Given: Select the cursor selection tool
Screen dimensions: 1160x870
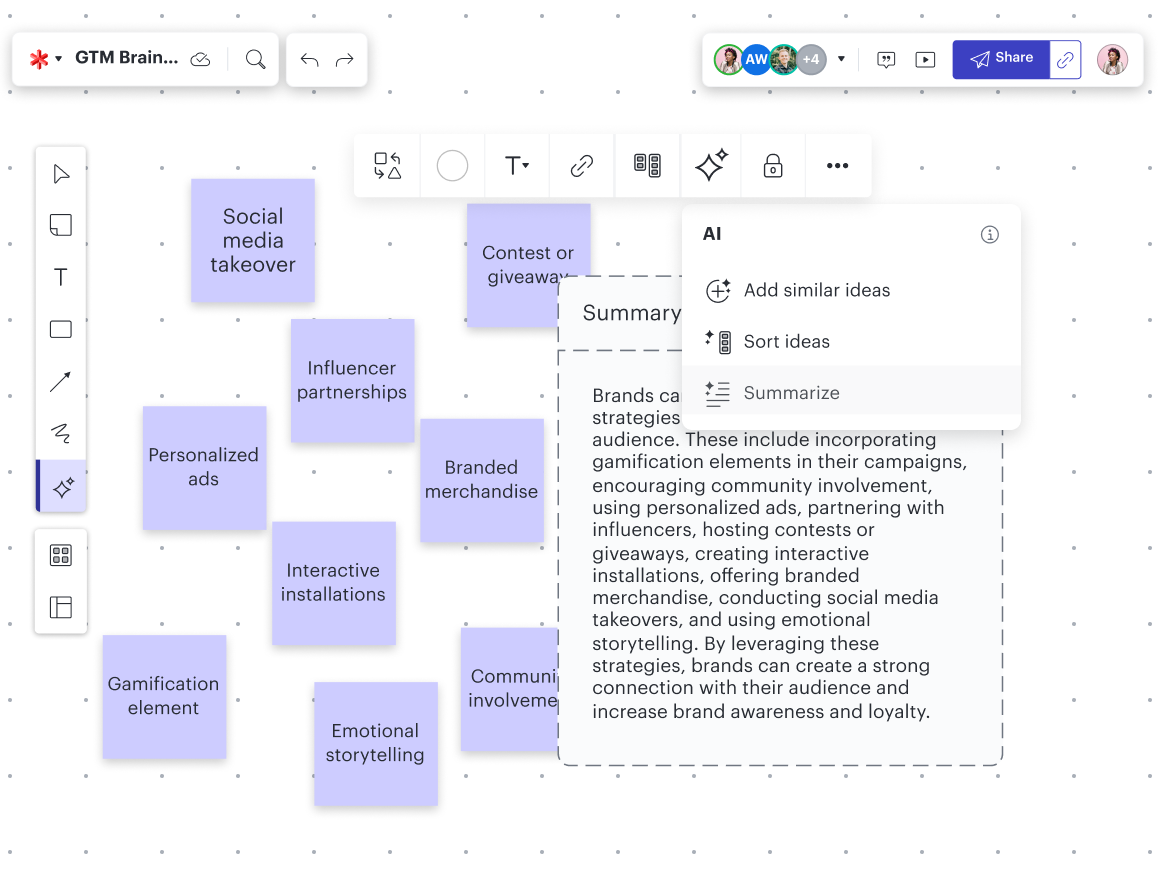Looking at the screenshot, I should (61, 173).
